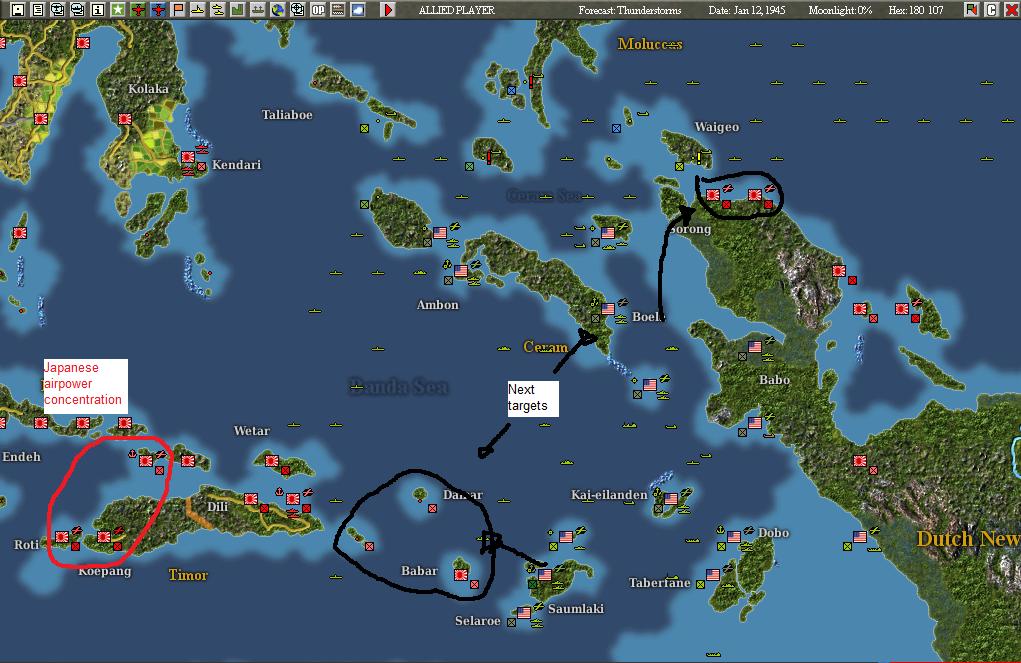Open the cloud weather icon
Screen dimensions: 1021x663
pos(357,9)
